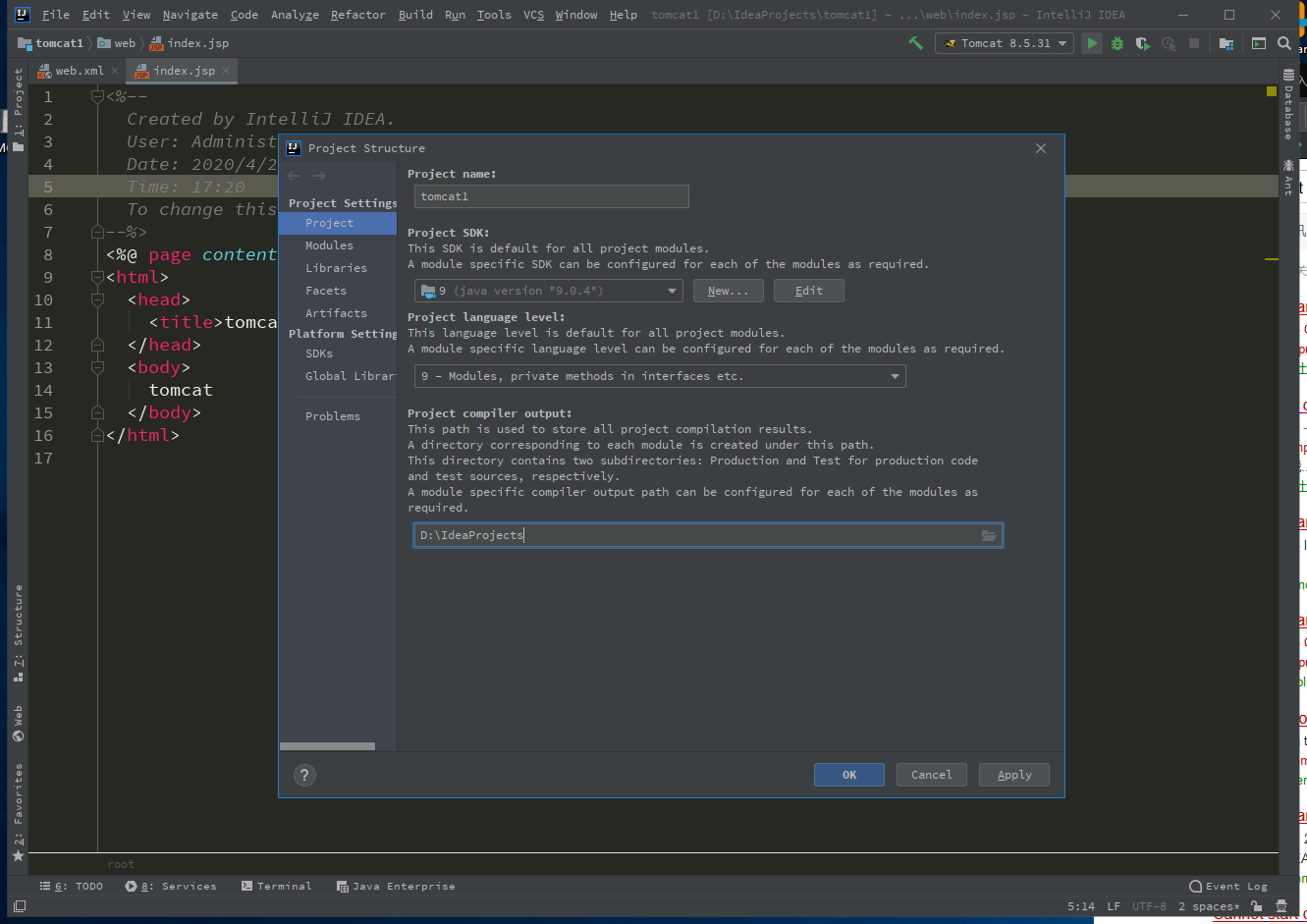Open the Refactor menu
Screen dimensions: 1307x924
[357, 15]
